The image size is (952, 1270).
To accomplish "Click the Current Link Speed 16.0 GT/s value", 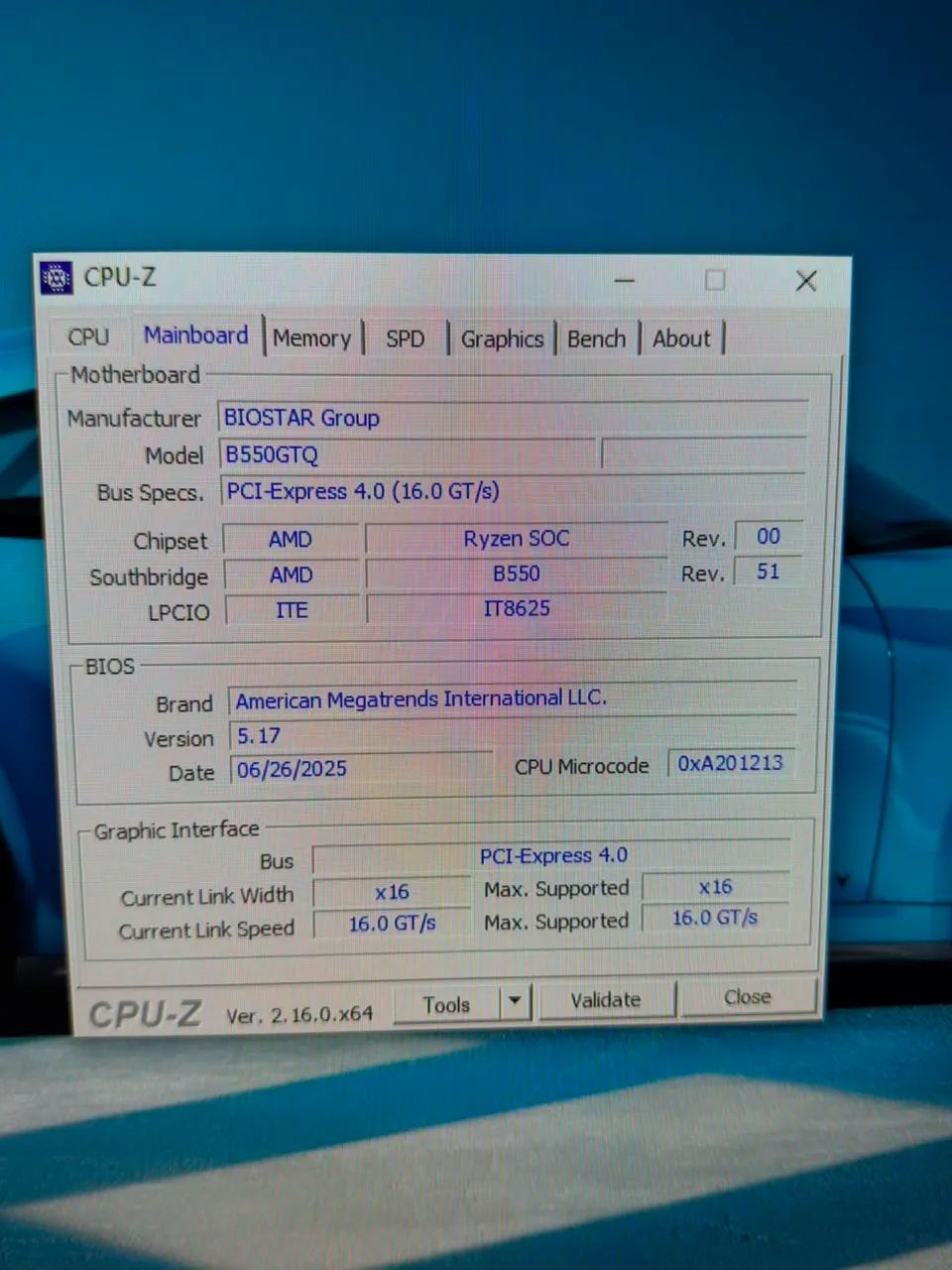I will point(392,924).
